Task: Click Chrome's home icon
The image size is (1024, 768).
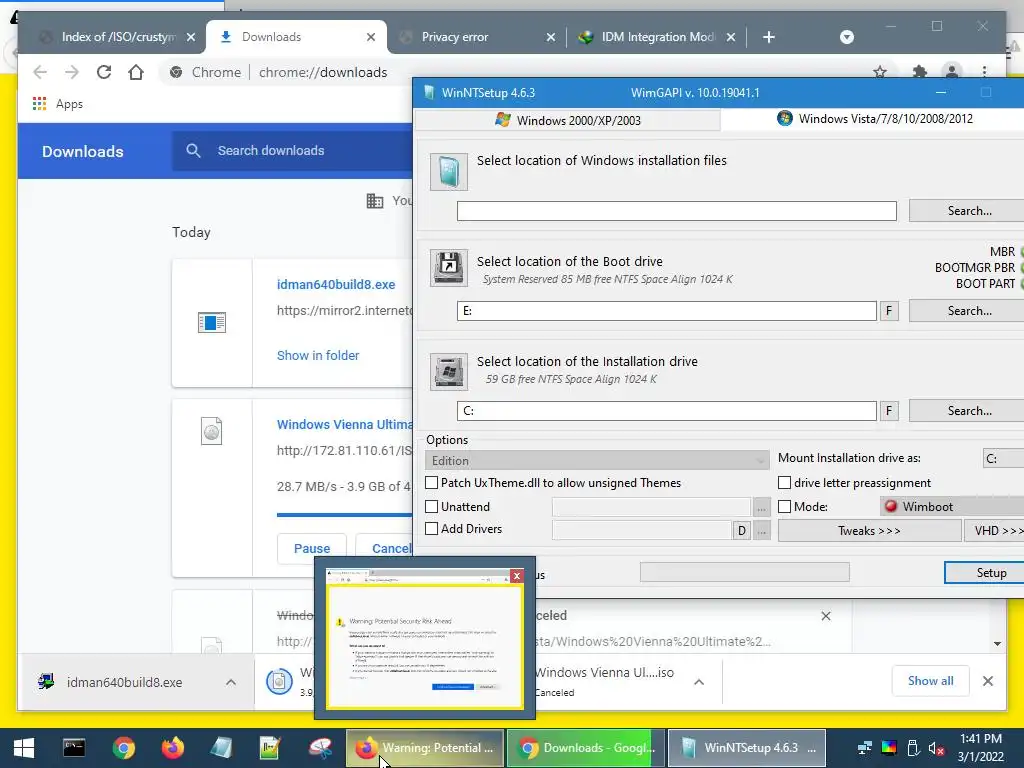Action: pyautogui.click(x=136, y=72)
